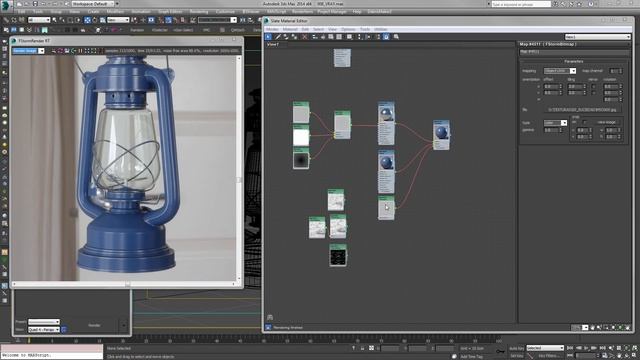Select final blue material node on right

coord(441,135)
